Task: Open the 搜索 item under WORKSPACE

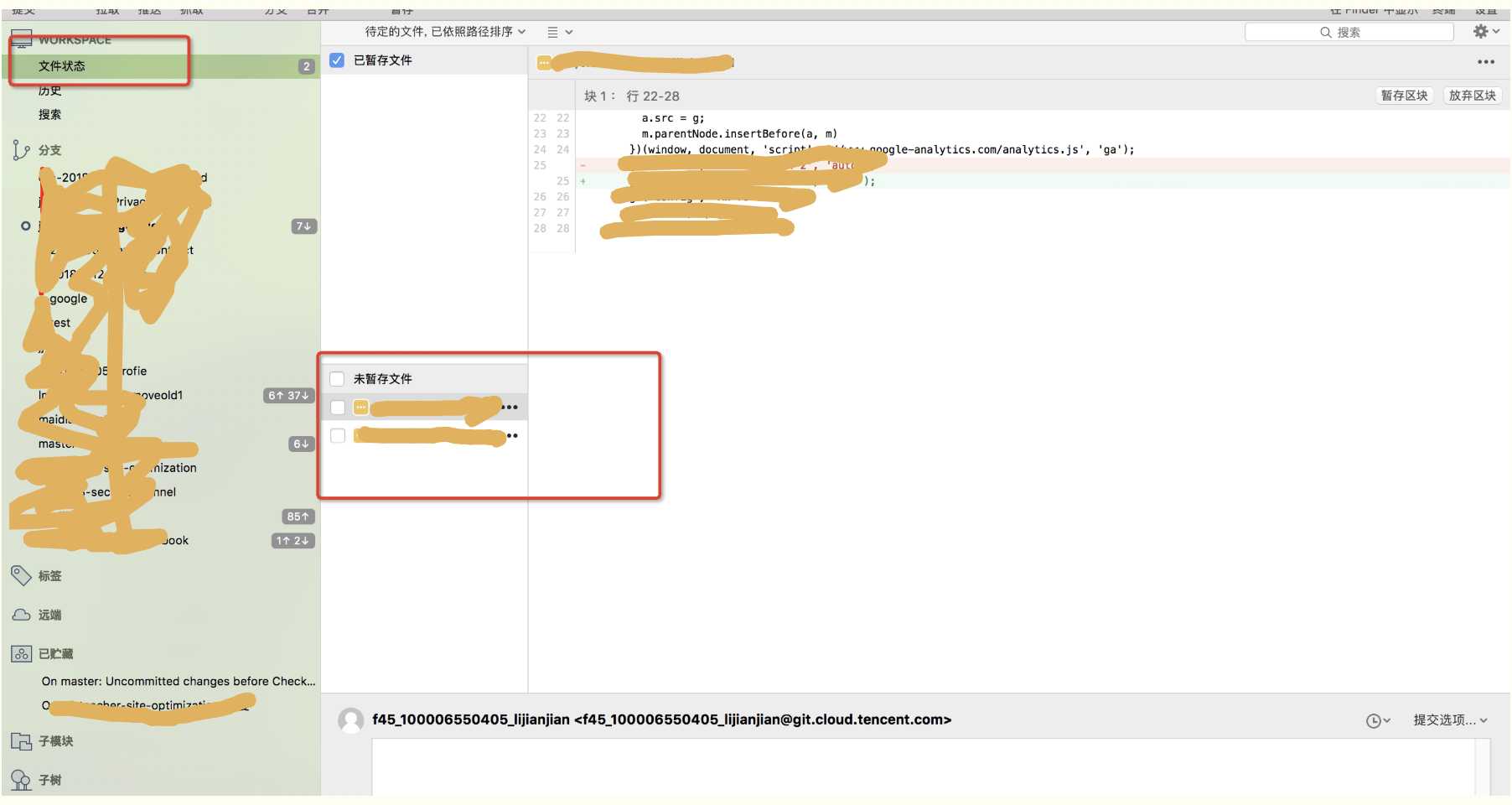Action: click(49, 115)
